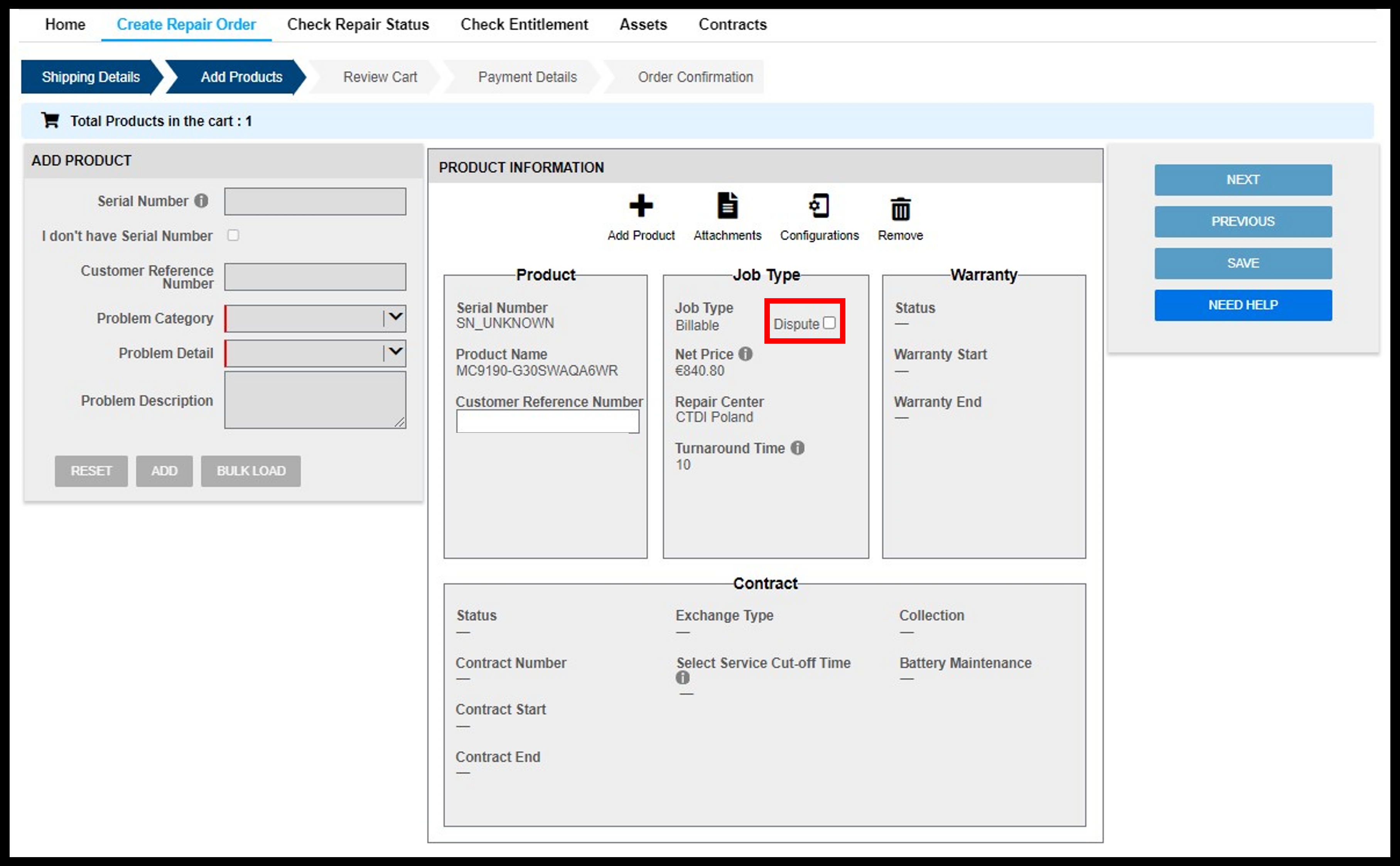Screen dimensions: 1400x866
Task: Click the Problem Description text area
Action: (x=315, y=400)
